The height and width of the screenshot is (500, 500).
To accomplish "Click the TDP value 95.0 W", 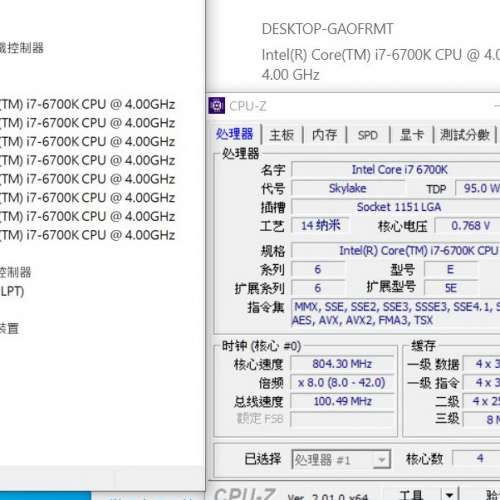I will (x=478, y=188).
